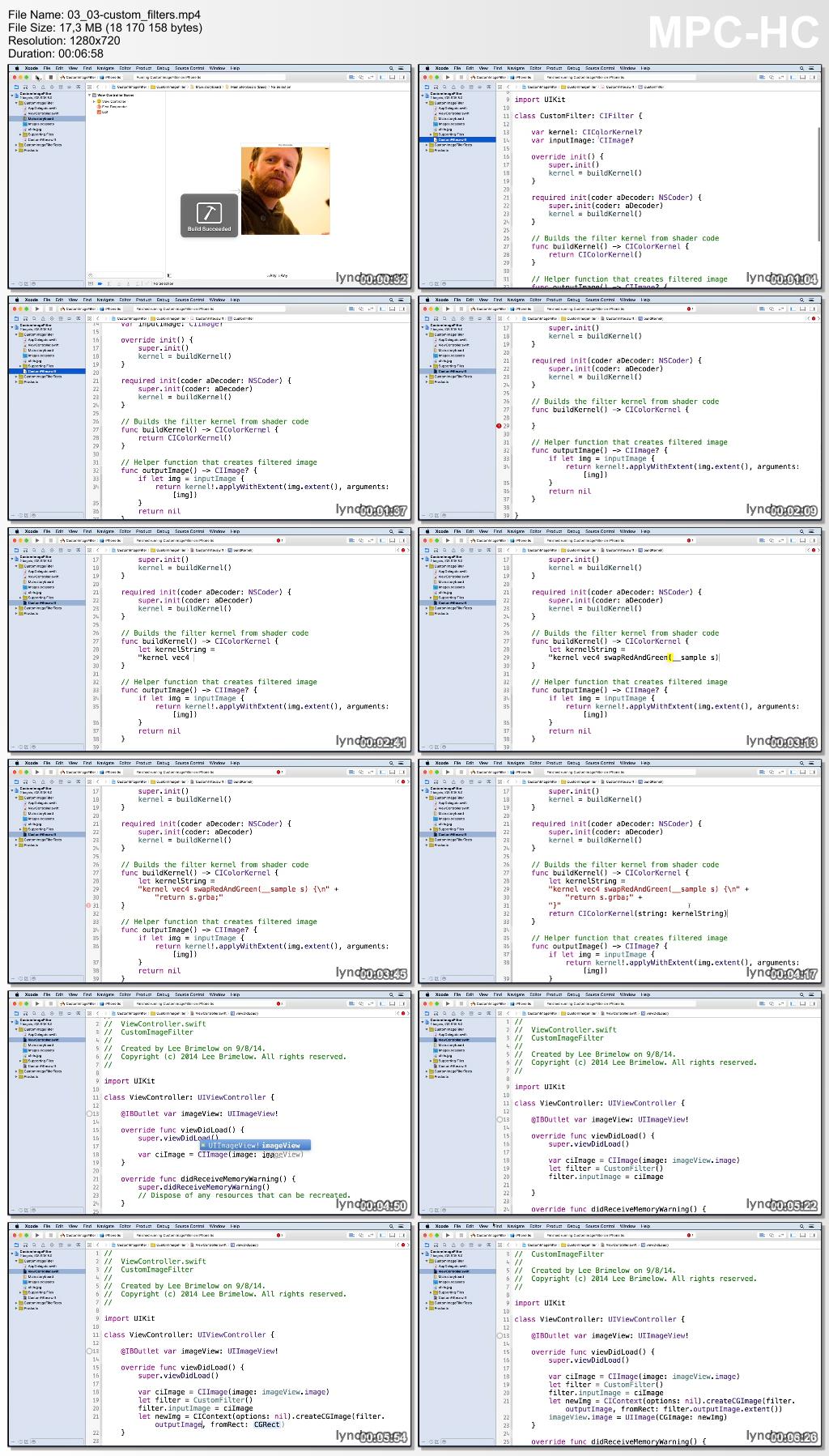Click jump bar back arrow in 00:02:09 frame
Image resolution: width=829 pixels, height=1456 pixels.
click(x=508, y=318)
